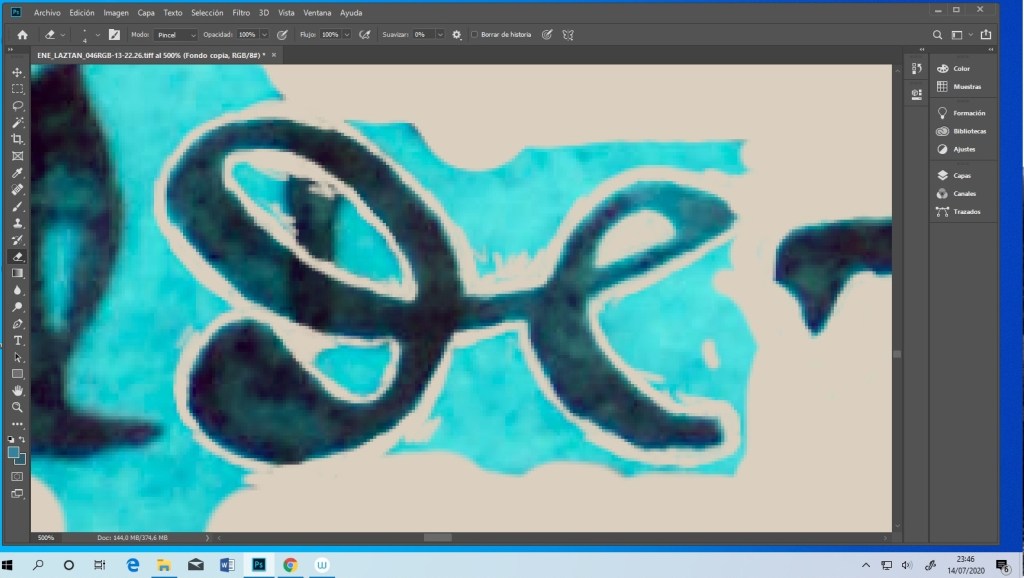Viewport: 1024px width, 578px height.
Task: Select the Horizontal Type tool
Action: click(17, 340)
